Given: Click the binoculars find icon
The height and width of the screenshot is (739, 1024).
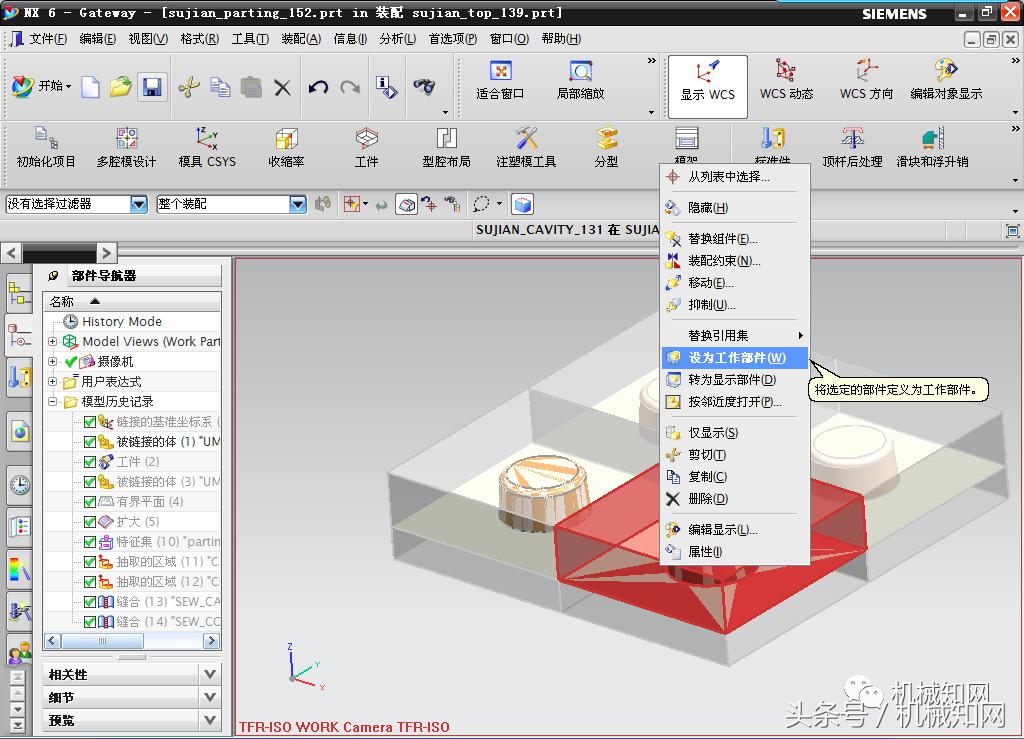Looking at the screenshot, I should (424, 86).
